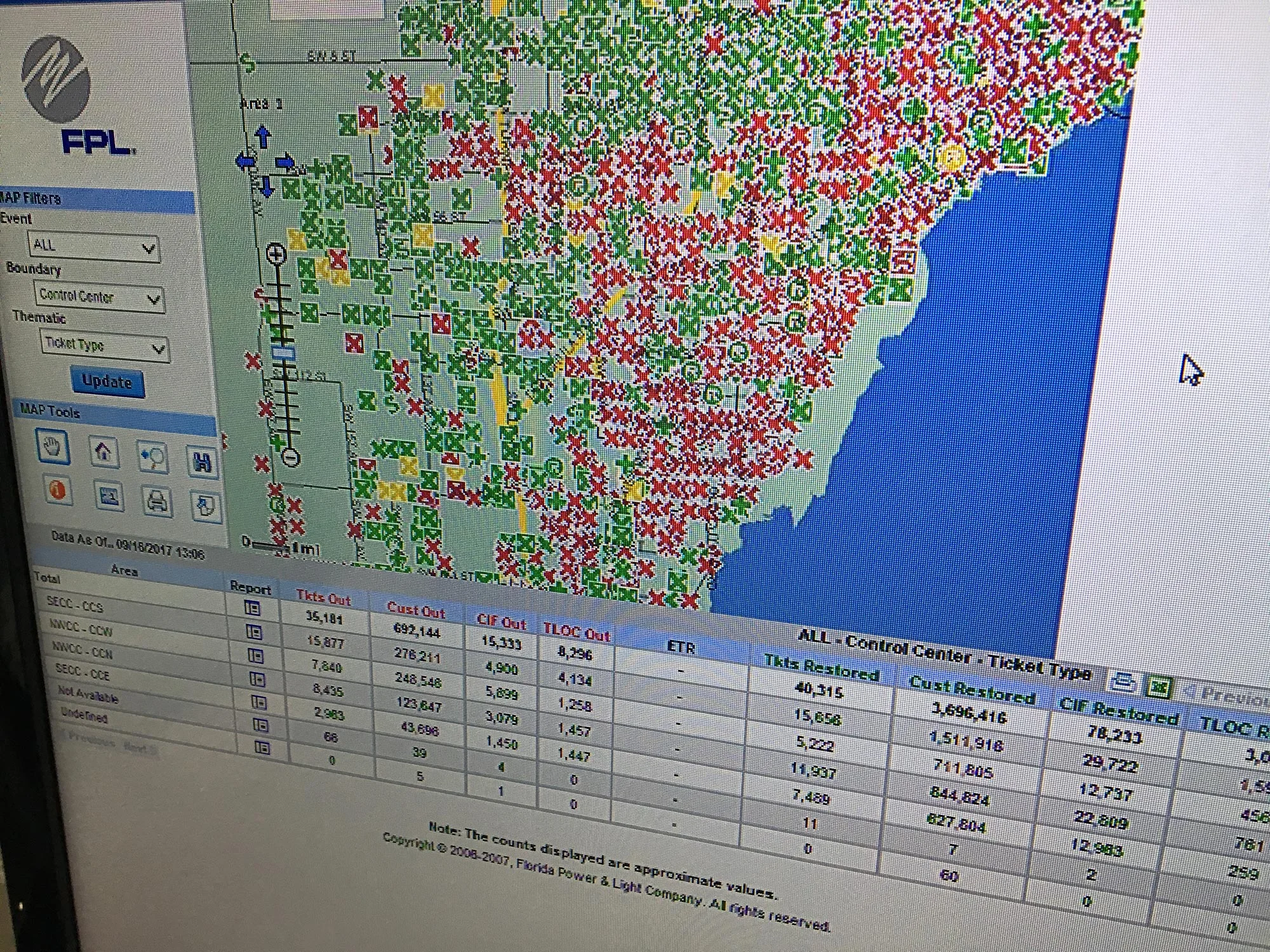1270x952 pixels.
Task: Open the Event dropdown showing ALL
Action: (x=94, y=246)
